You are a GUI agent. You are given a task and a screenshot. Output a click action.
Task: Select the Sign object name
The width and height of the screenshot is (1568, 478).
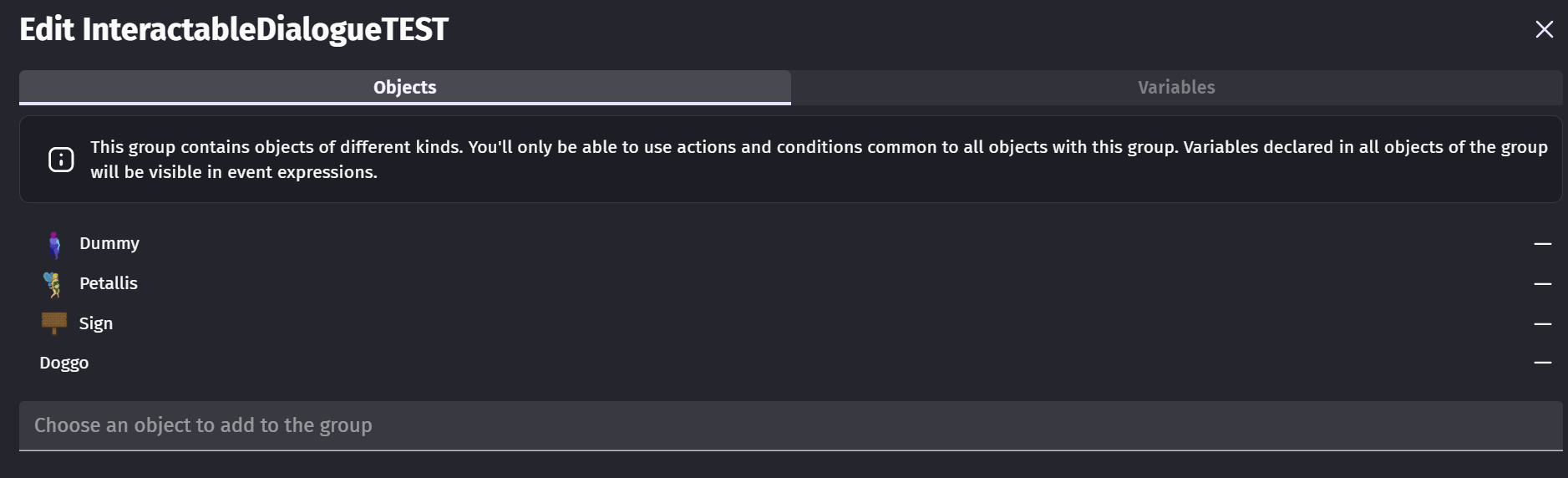[96, 323]
